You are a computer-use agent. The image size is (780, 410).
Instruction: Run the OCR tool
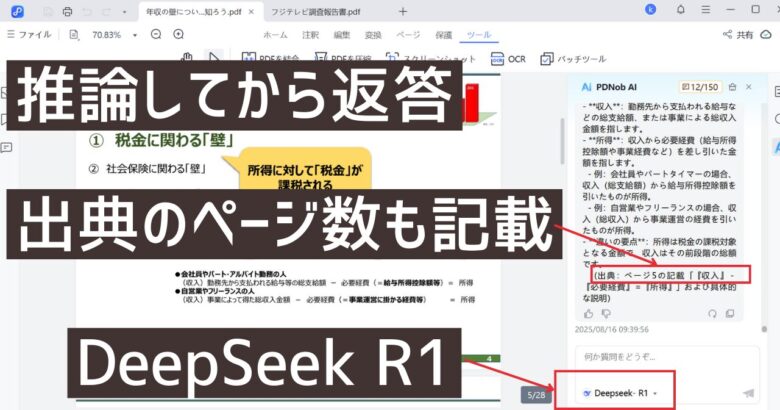pyautogui.click(x=508, y=59)
